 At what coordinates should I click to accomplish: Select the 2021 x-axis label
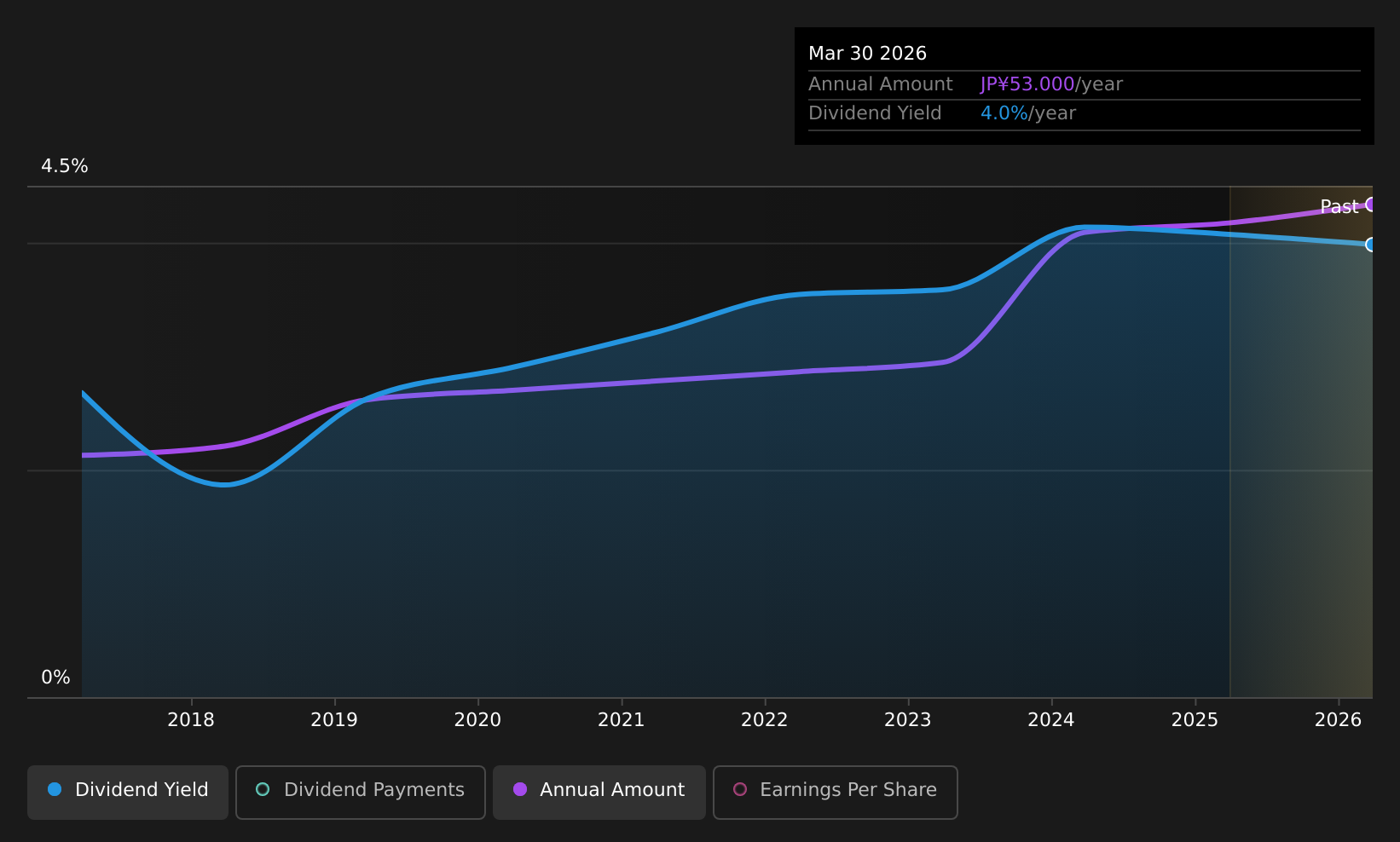[x=622, y=720]
